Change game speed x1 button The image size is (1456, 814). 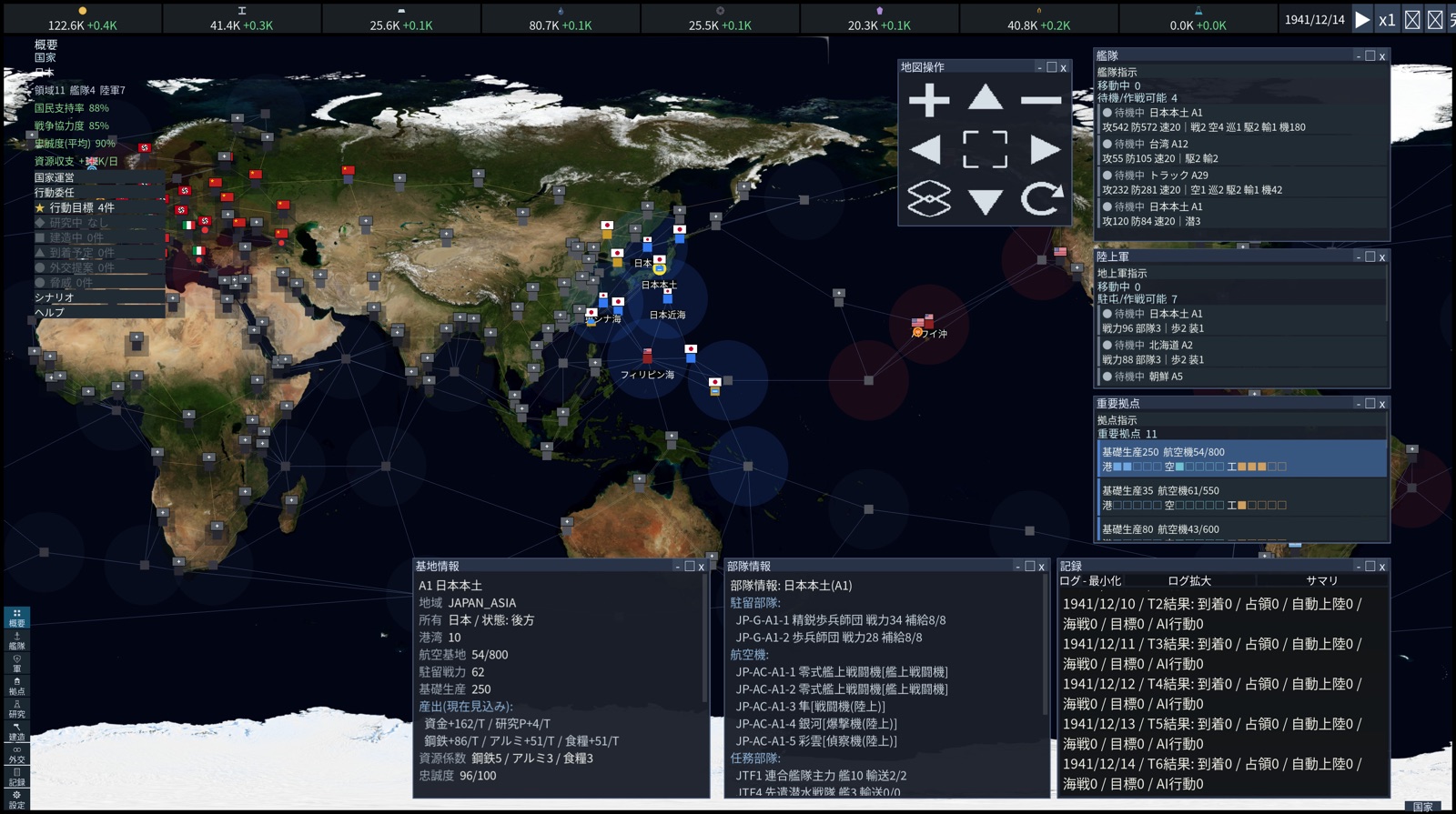[x=1387, y=20]
